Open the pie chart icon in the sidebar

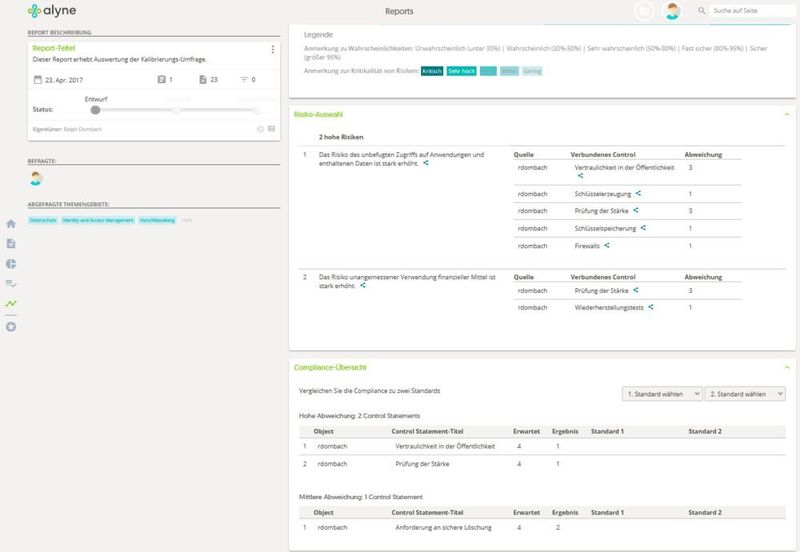click(x=11, y=264)
